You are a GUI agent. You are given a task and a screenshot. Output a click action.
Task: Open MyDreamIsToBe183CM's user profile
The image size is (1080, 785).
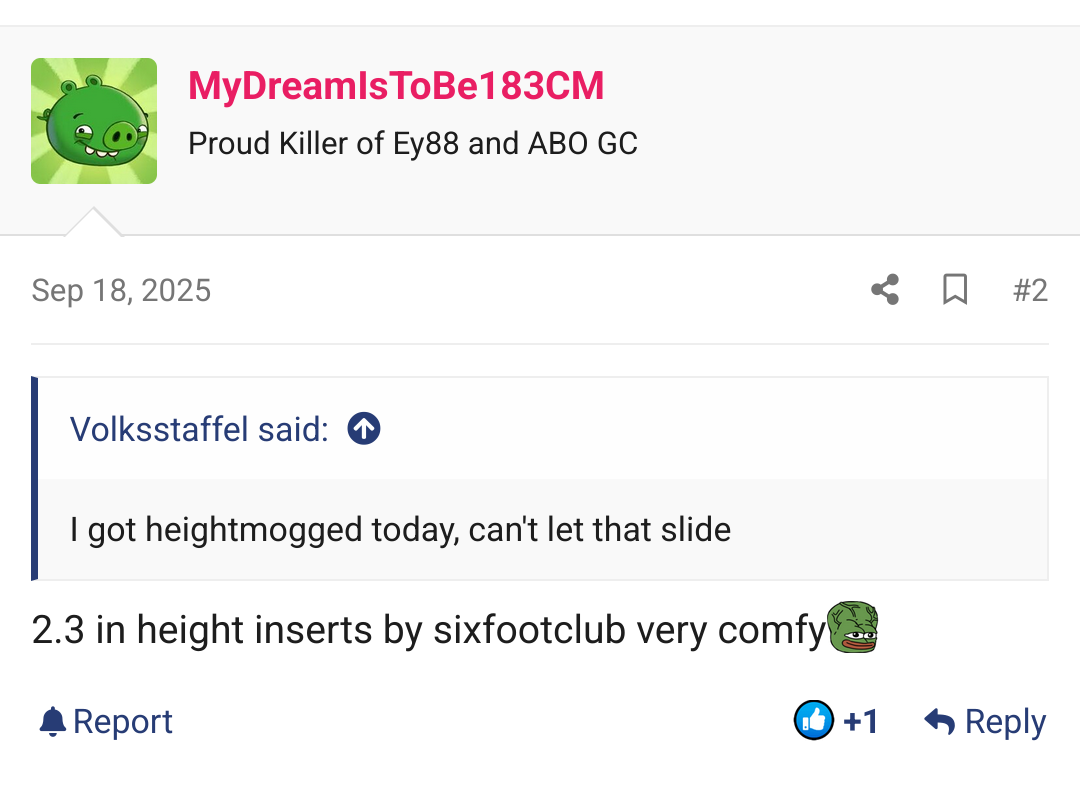(x=396, y=87)
